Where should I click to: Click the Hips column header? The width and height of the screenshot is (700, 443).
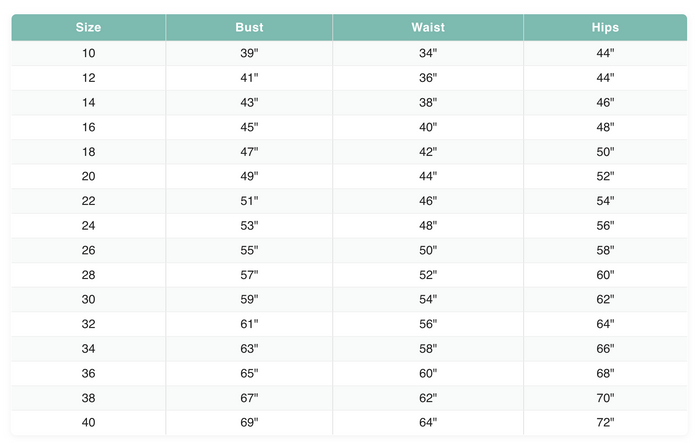605,28
